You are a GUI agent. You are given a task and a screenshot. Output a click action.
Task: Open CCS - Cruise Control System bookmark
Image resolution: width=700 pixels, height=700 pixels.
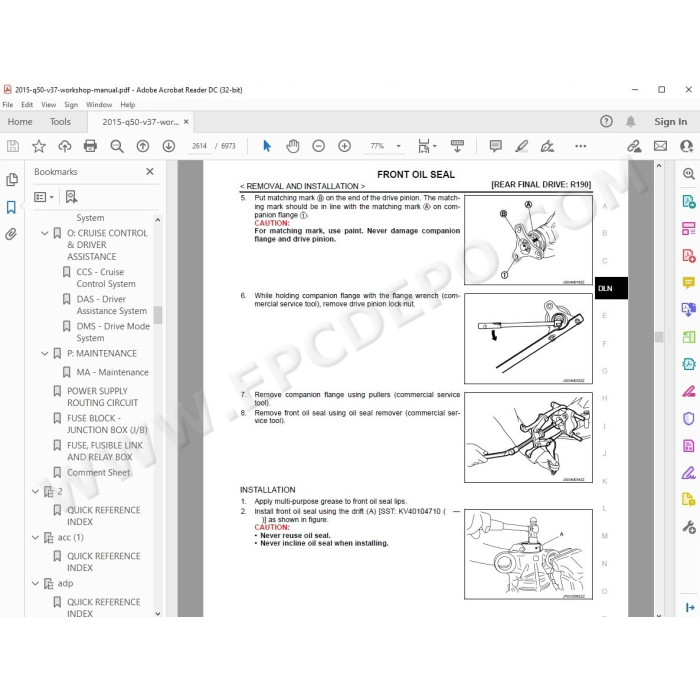click(106, 278)
